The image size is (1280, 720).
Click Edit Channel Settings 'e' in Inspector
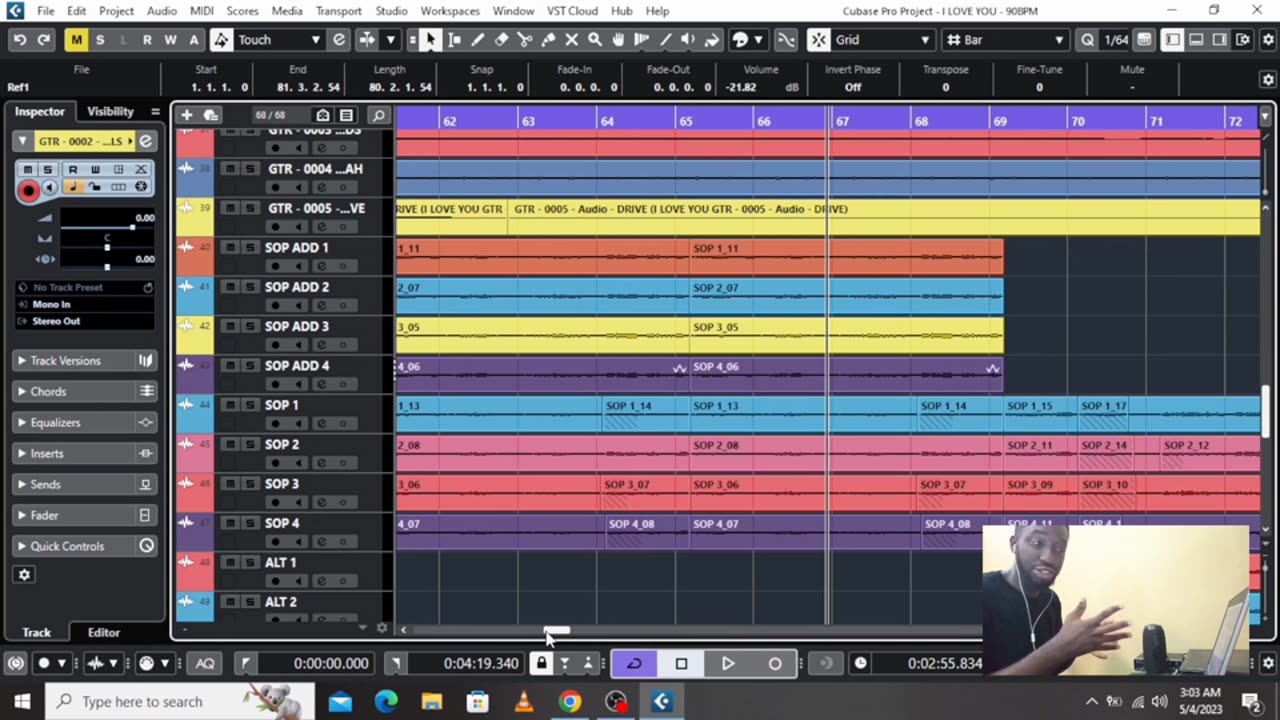tap(145, 141)
